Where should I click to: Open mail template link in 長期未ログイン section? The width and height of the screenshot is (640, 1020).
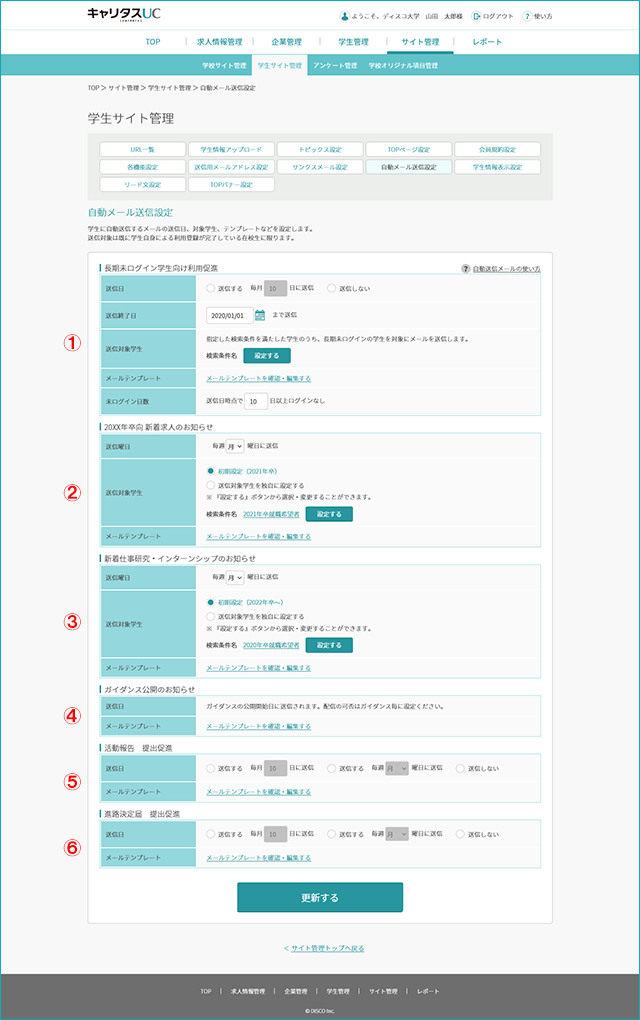(258, 378)
